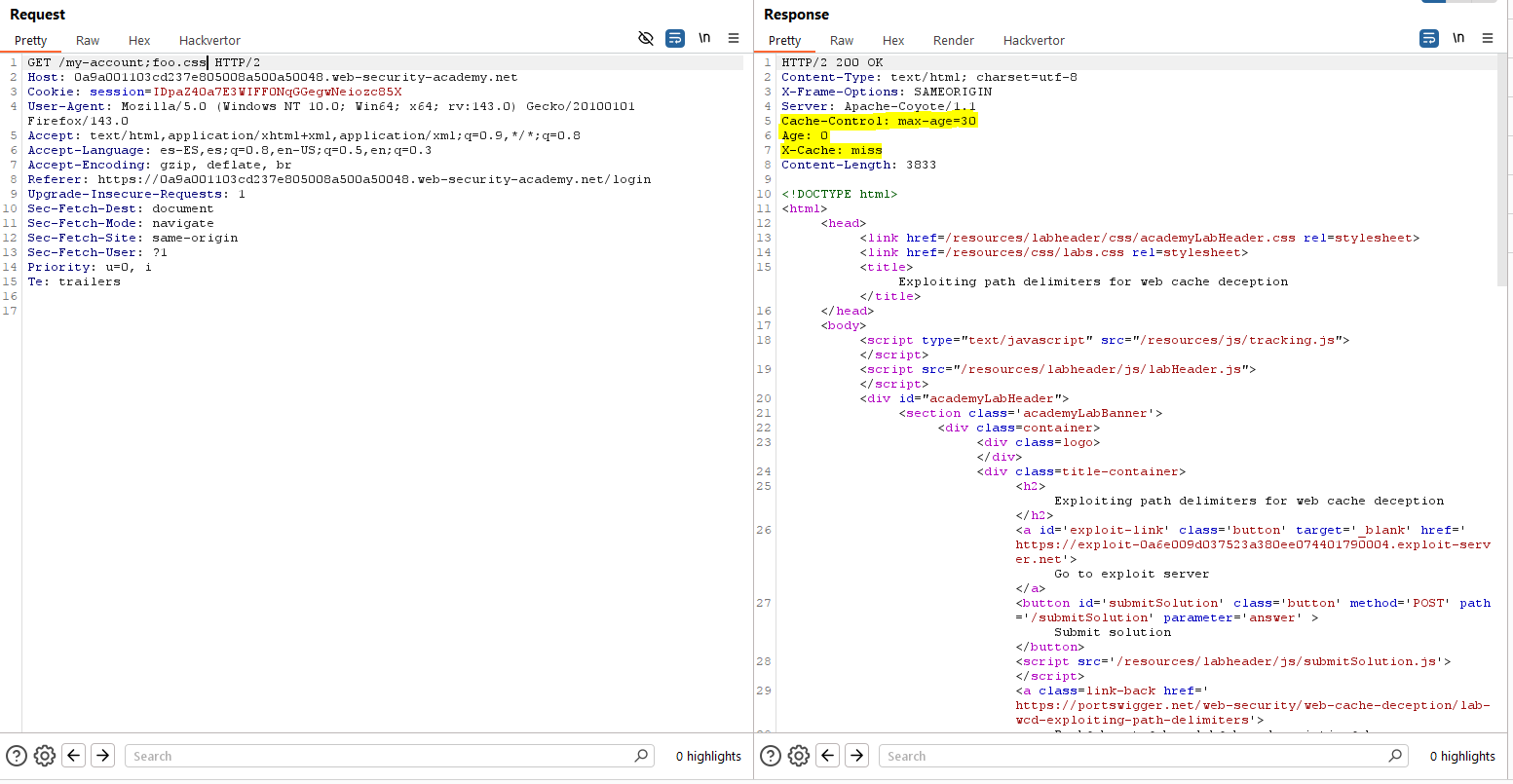Viewport: 1513px width, 784px height.
Task: Open the Render tab in Response
Action: [953, 40]
